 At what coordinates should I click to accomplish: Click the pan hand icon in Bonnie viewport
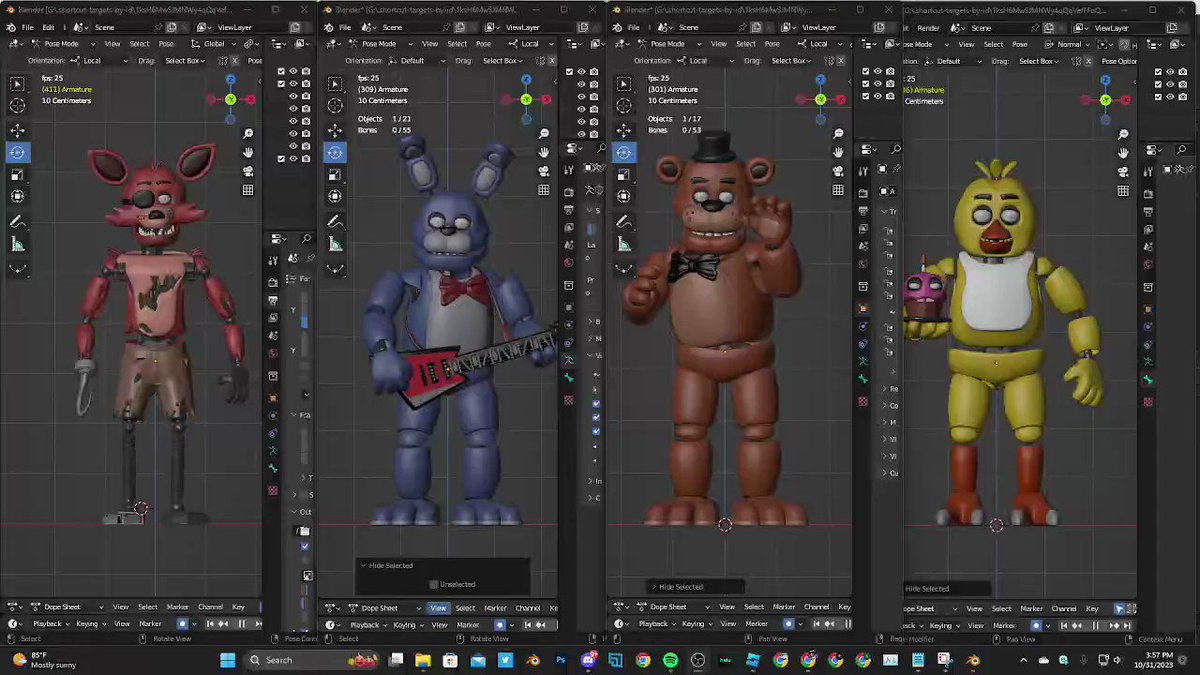[544, 152]
